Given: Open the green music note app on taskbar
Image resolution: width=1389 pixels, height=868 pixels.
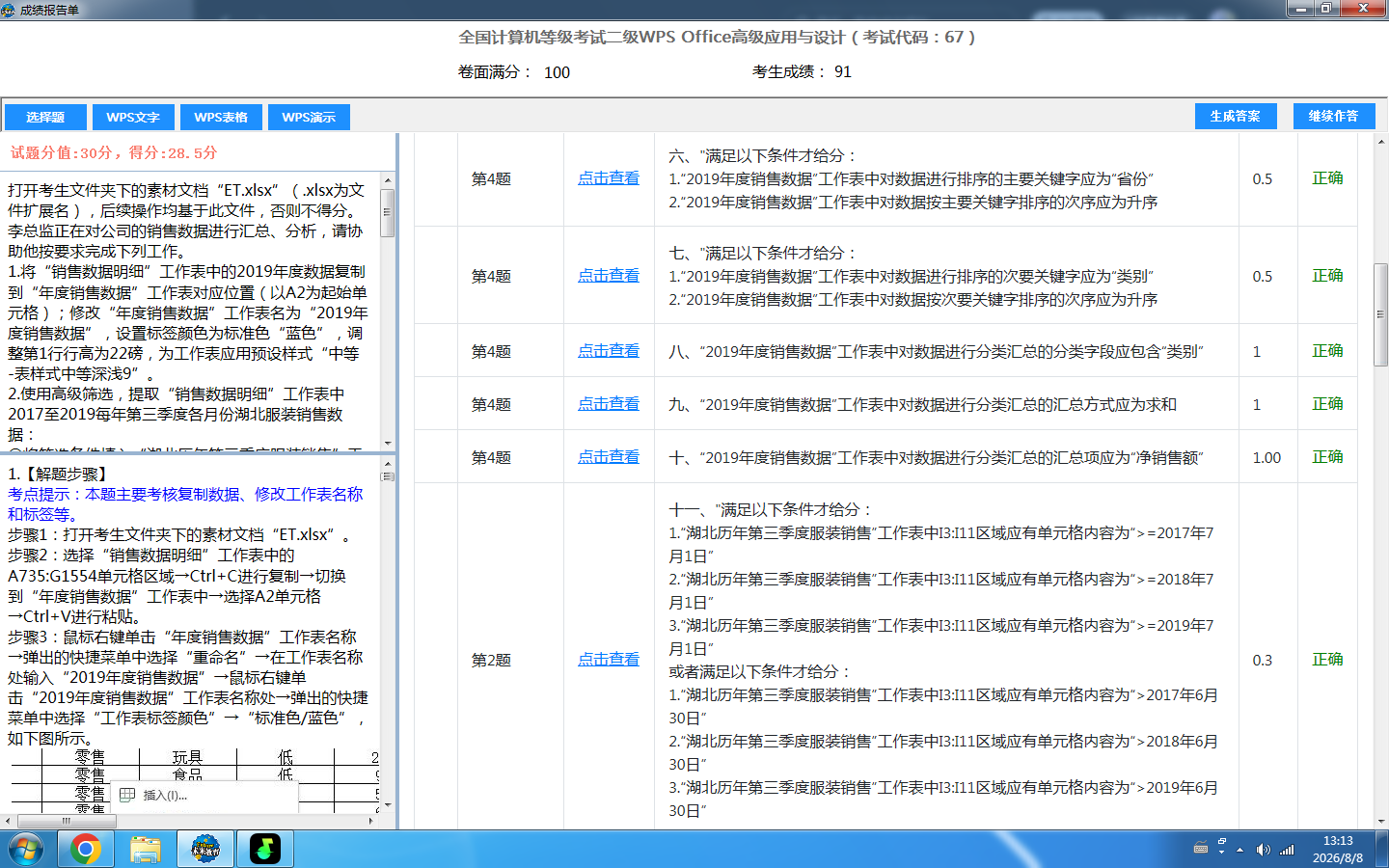Looking at the screenshot, I should (265, 850).
